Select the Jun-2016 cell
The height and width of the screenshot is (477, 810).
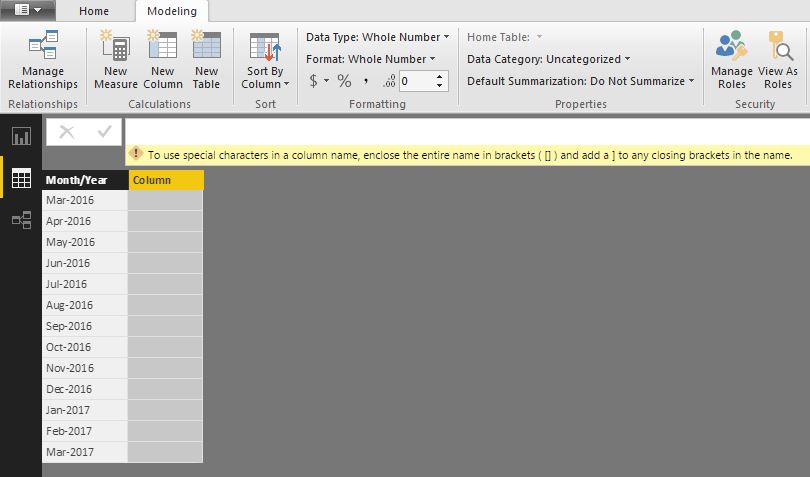point(85,263)
